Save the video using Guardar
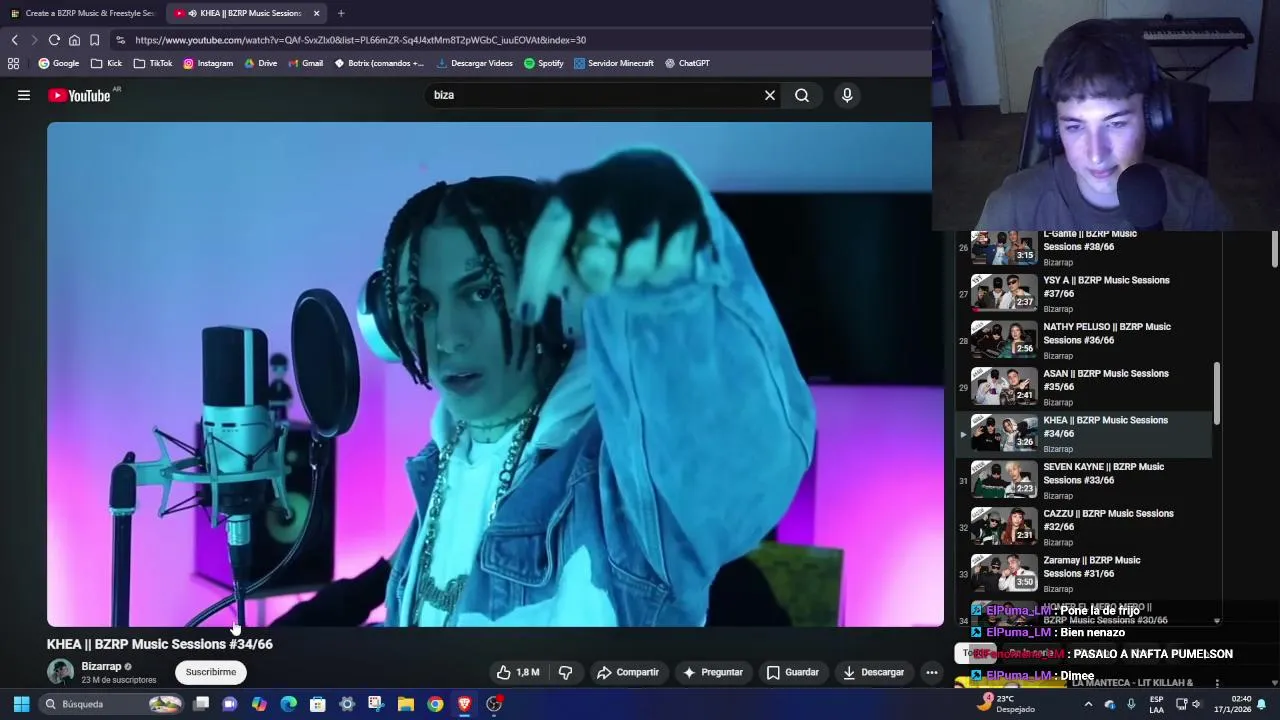This screenshot has height=720, width=1280. (x=792, y=672)
